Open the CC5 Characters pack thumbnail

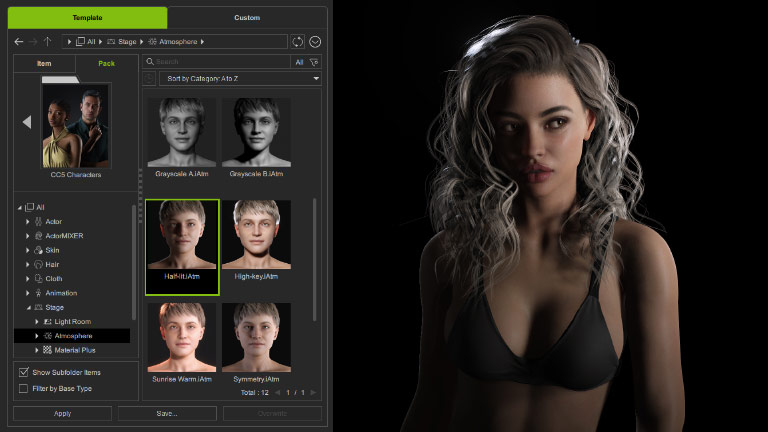coord(76,125)
